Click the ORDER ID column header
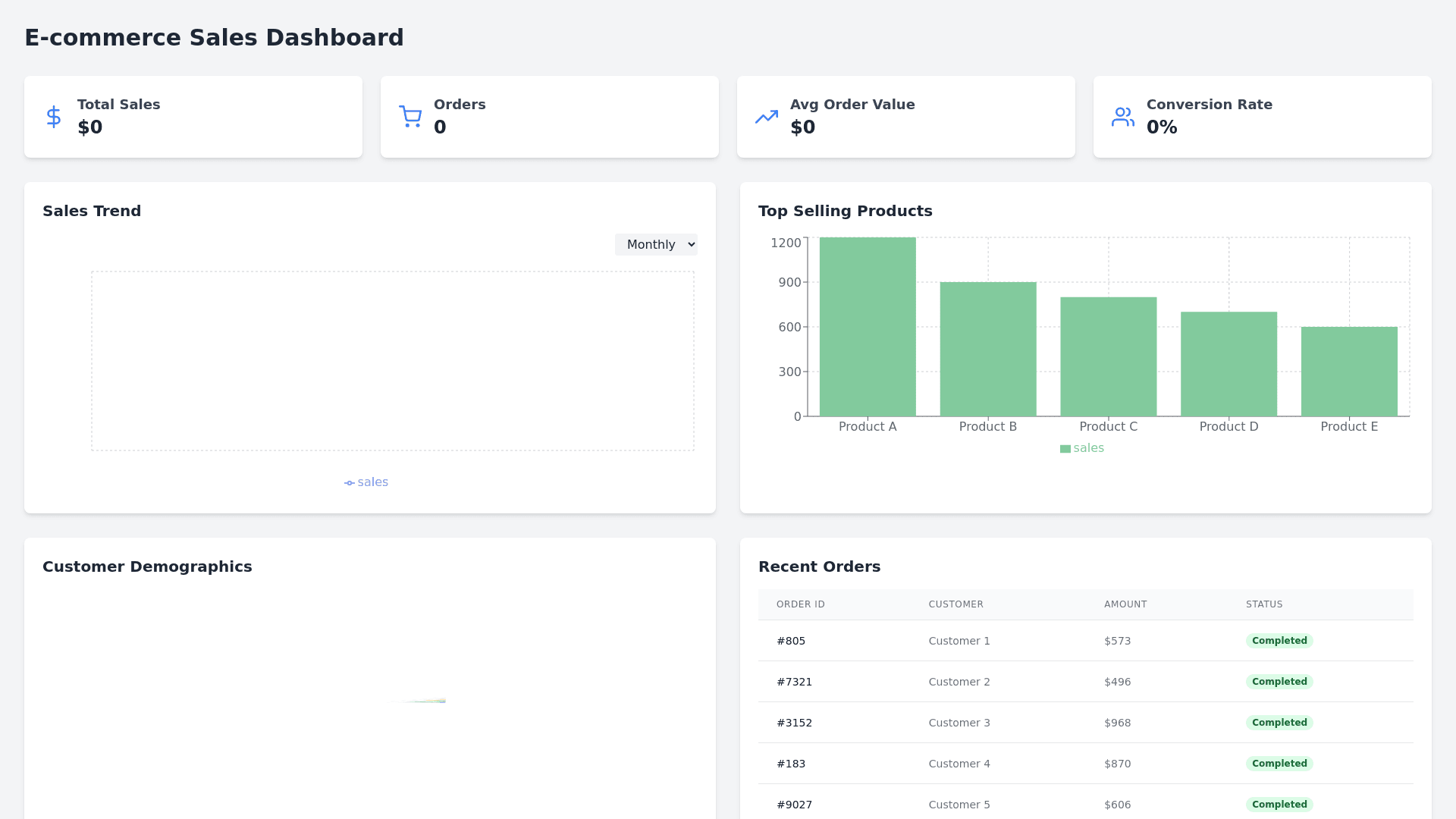This screenshot has height=819, width=1456. [x=800, y=604]
